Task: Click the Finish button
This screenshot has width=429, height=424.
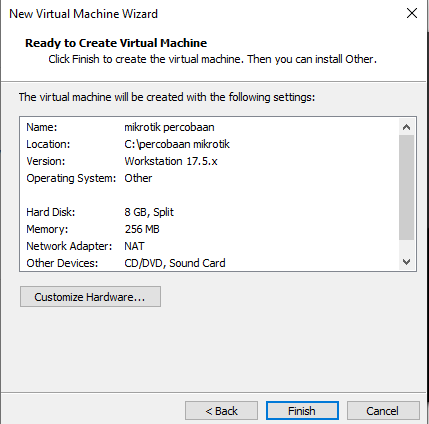Action: tap(302, 411)
